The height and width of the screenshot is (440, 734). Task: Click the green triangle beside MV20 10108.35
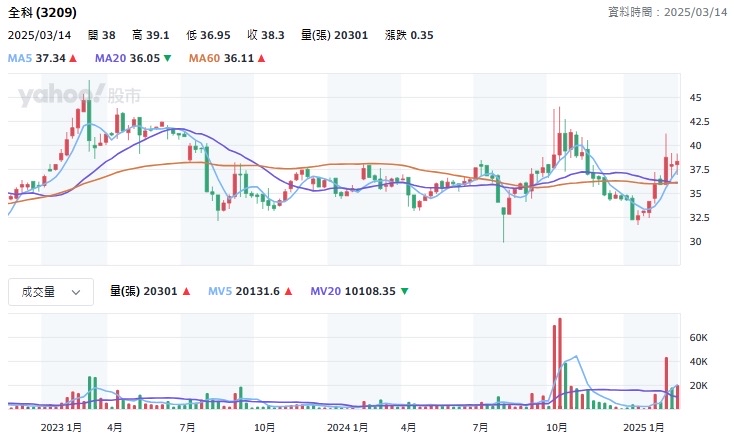(x=404, y=292)
